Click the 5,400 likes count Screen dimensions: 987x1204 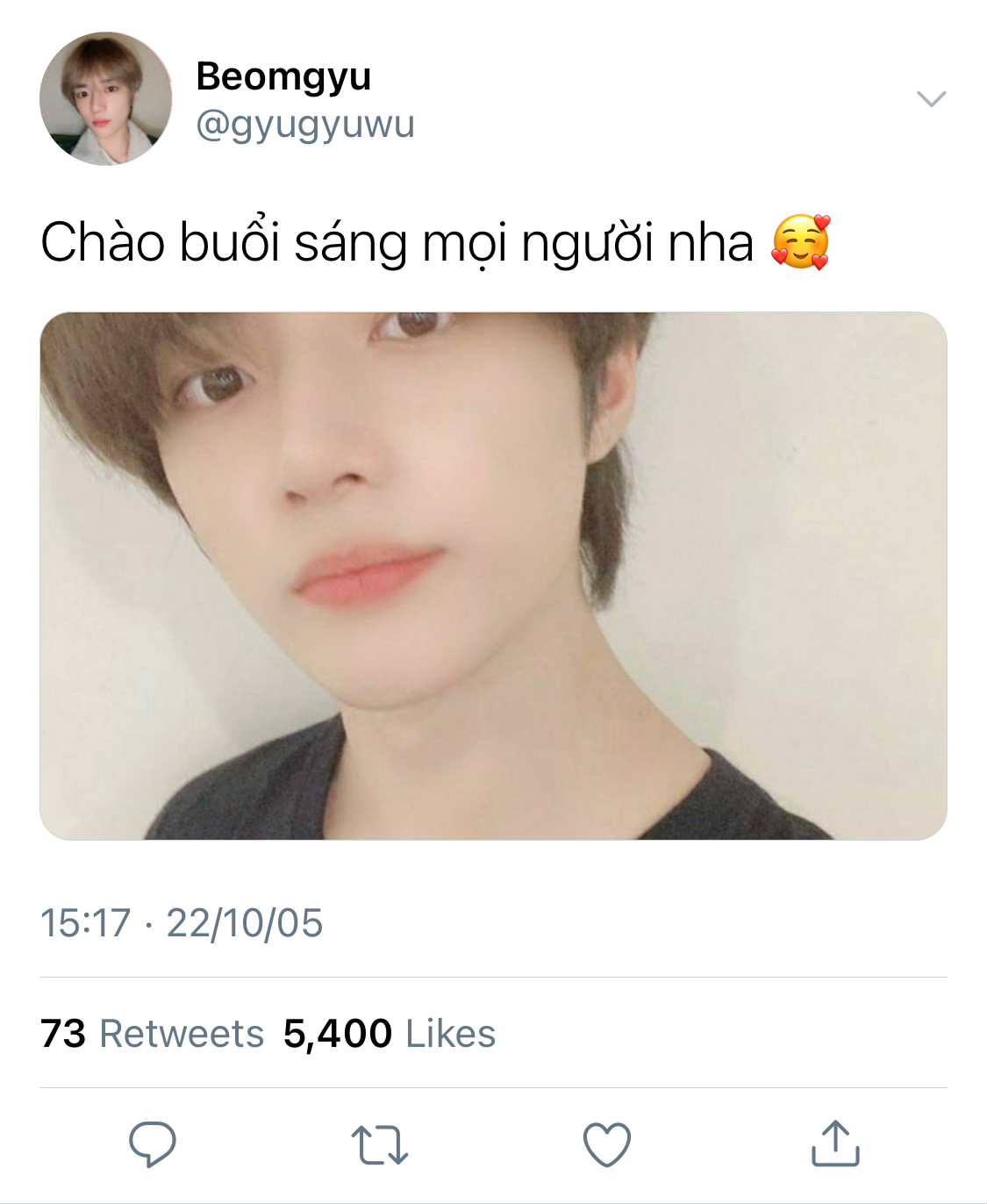click(x=338, y=1035)
